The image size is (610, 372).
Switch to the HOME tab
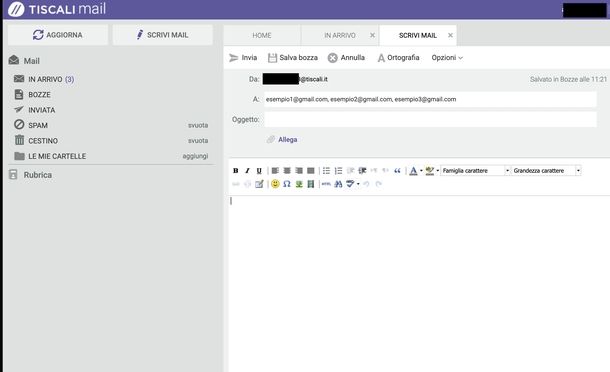[x=262, y=35]
